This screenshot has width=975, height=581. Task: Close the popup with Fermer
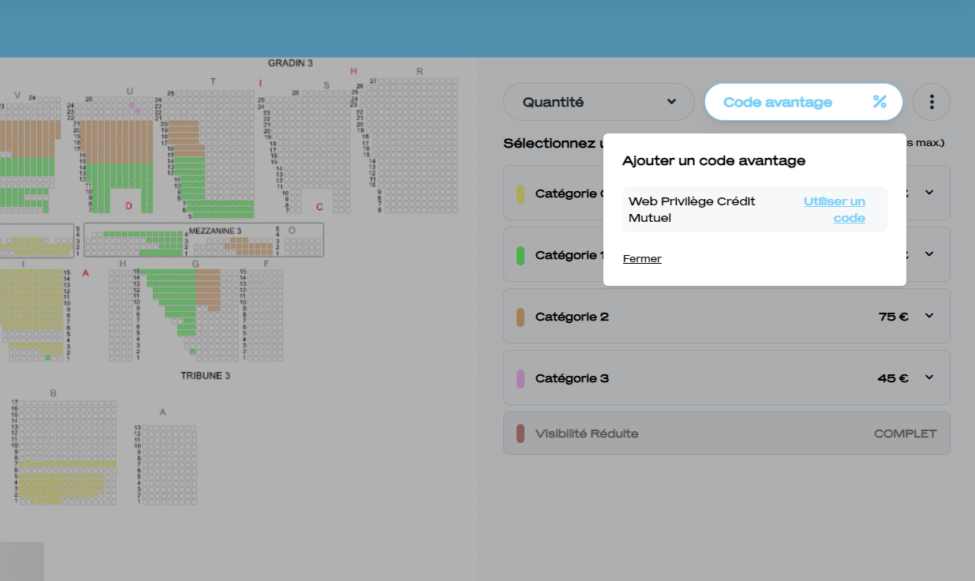641,259
